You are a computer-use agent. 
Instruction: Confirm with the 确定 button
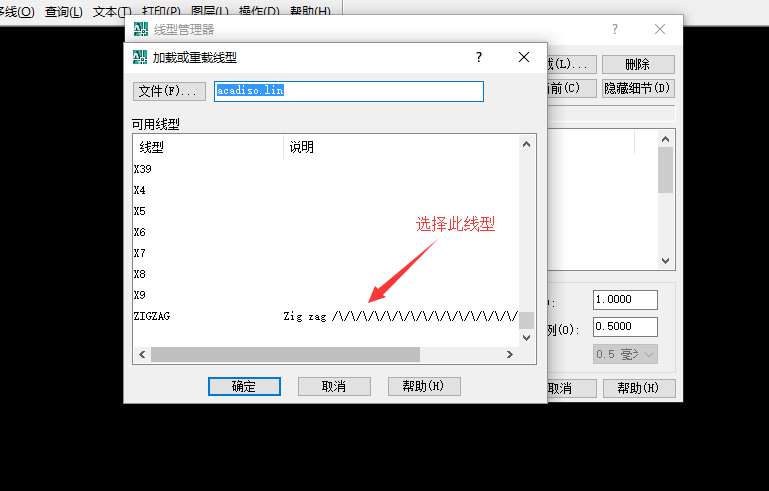(244, 387)
